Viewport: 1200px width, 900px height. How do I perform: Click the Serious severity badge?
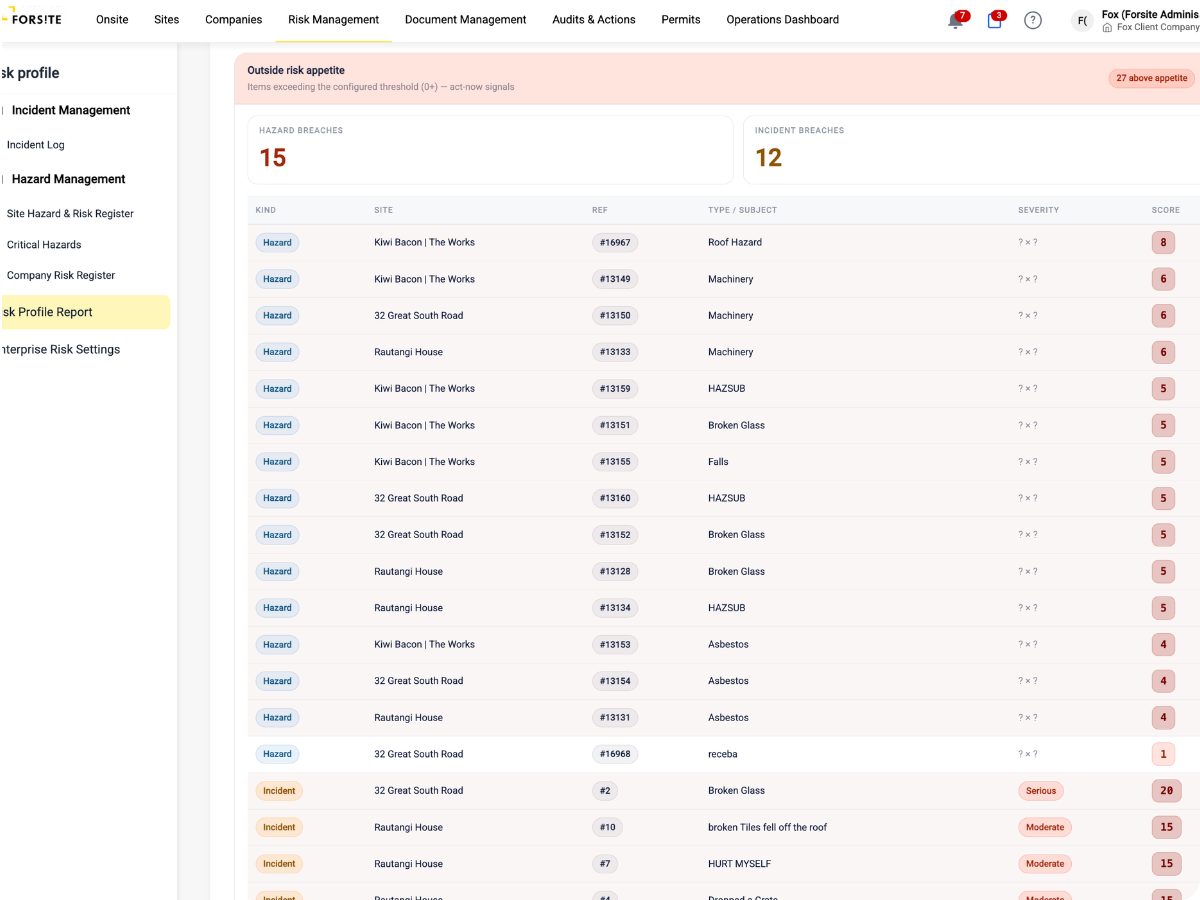1041,791
